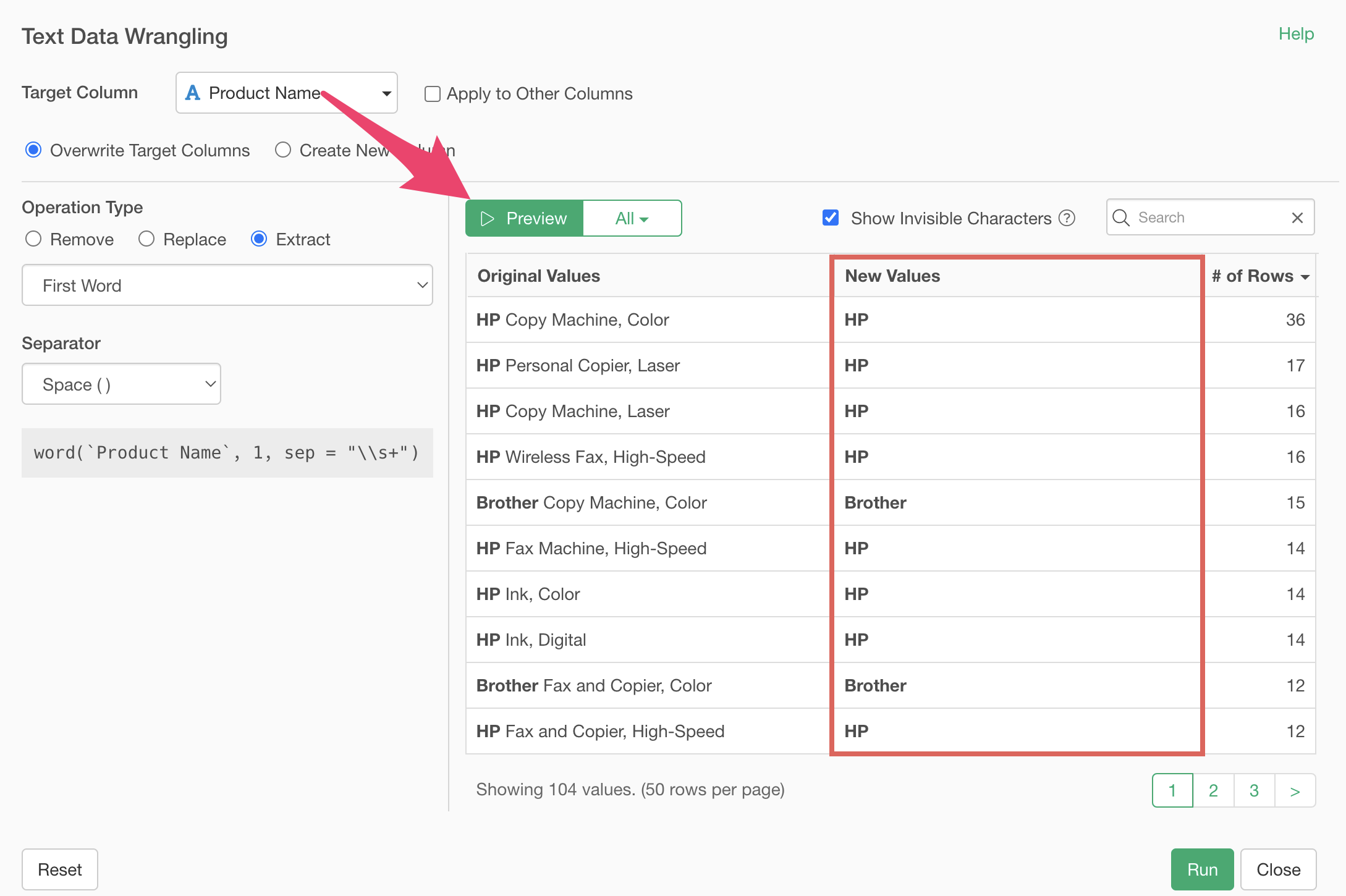
Task: Click 'Brother Copy Machine, Color' row
Action: click(891, 502)
